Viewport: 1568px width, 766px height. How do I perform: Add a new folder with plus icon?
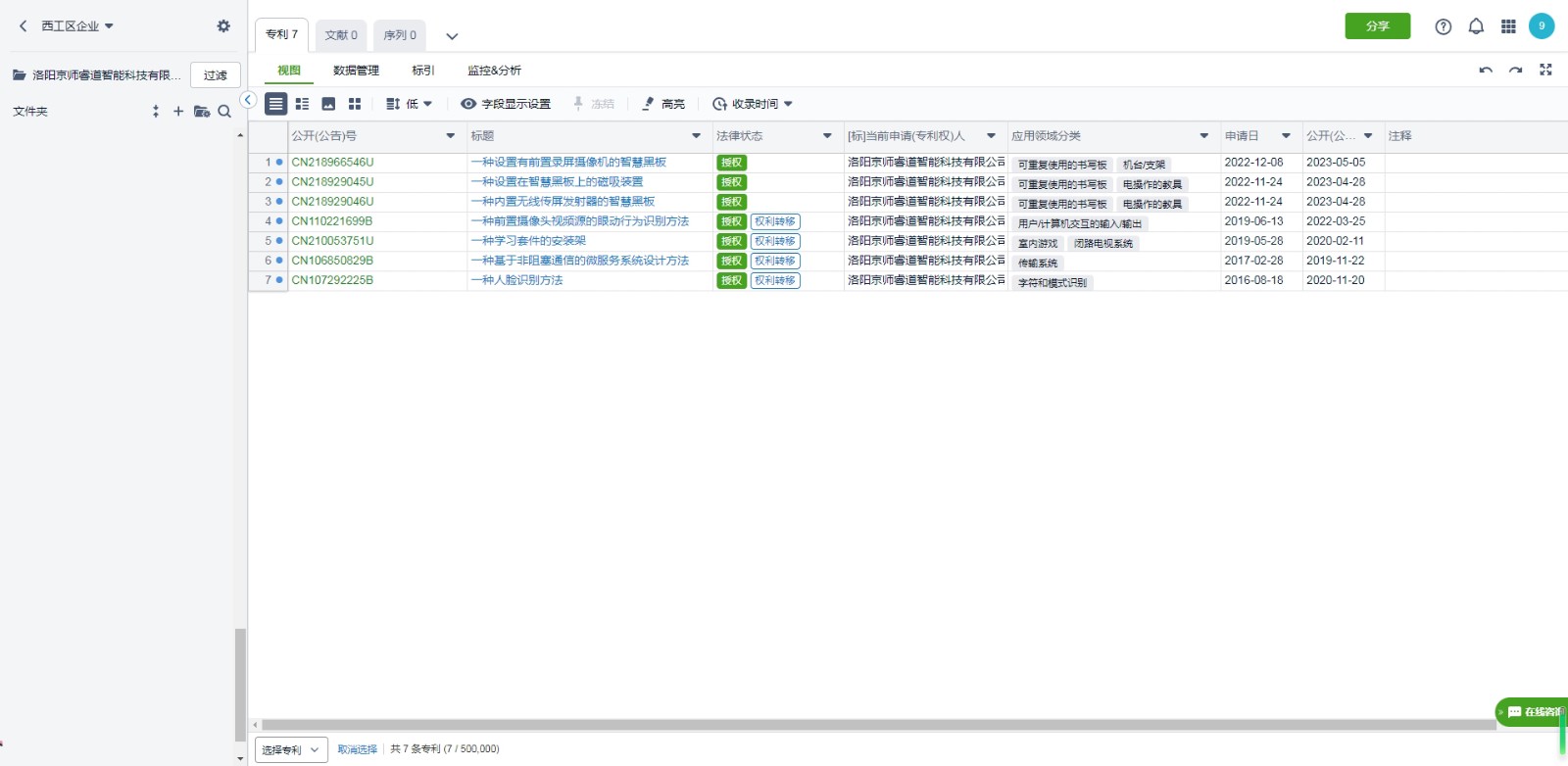point(178,112)
